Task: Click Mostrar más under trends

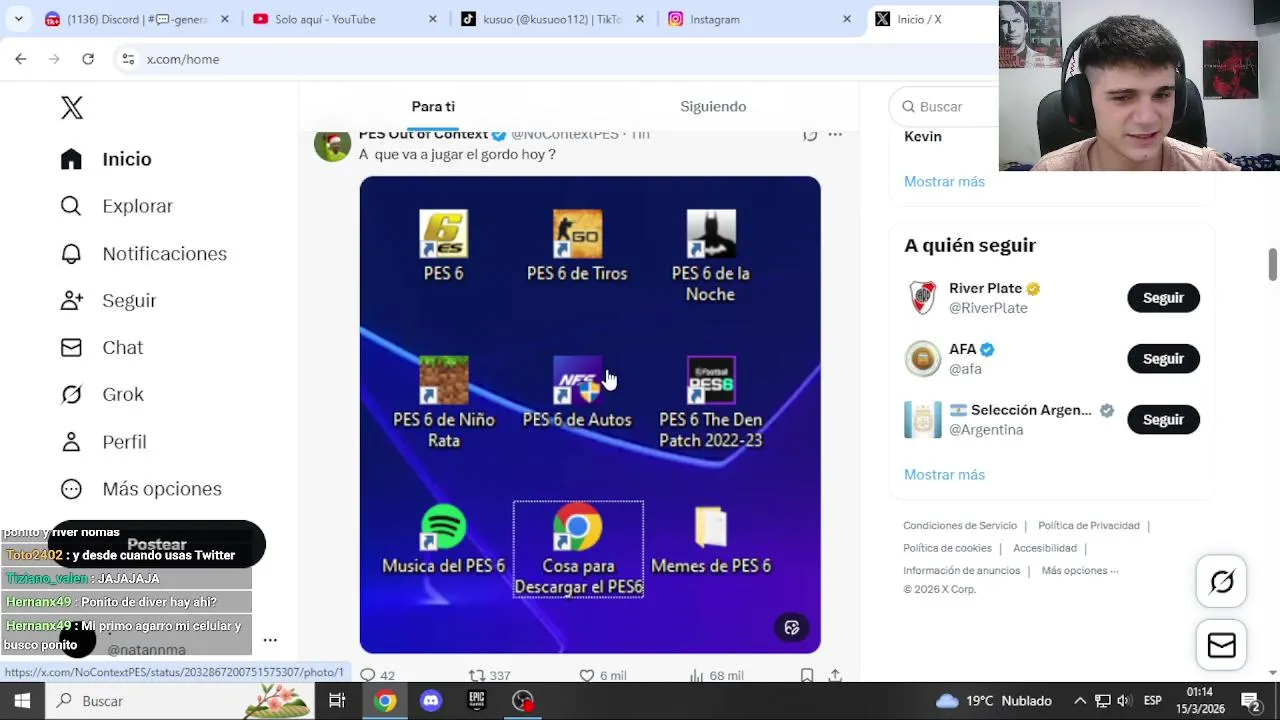Action: pyautogui.click(x=944, y=182)
